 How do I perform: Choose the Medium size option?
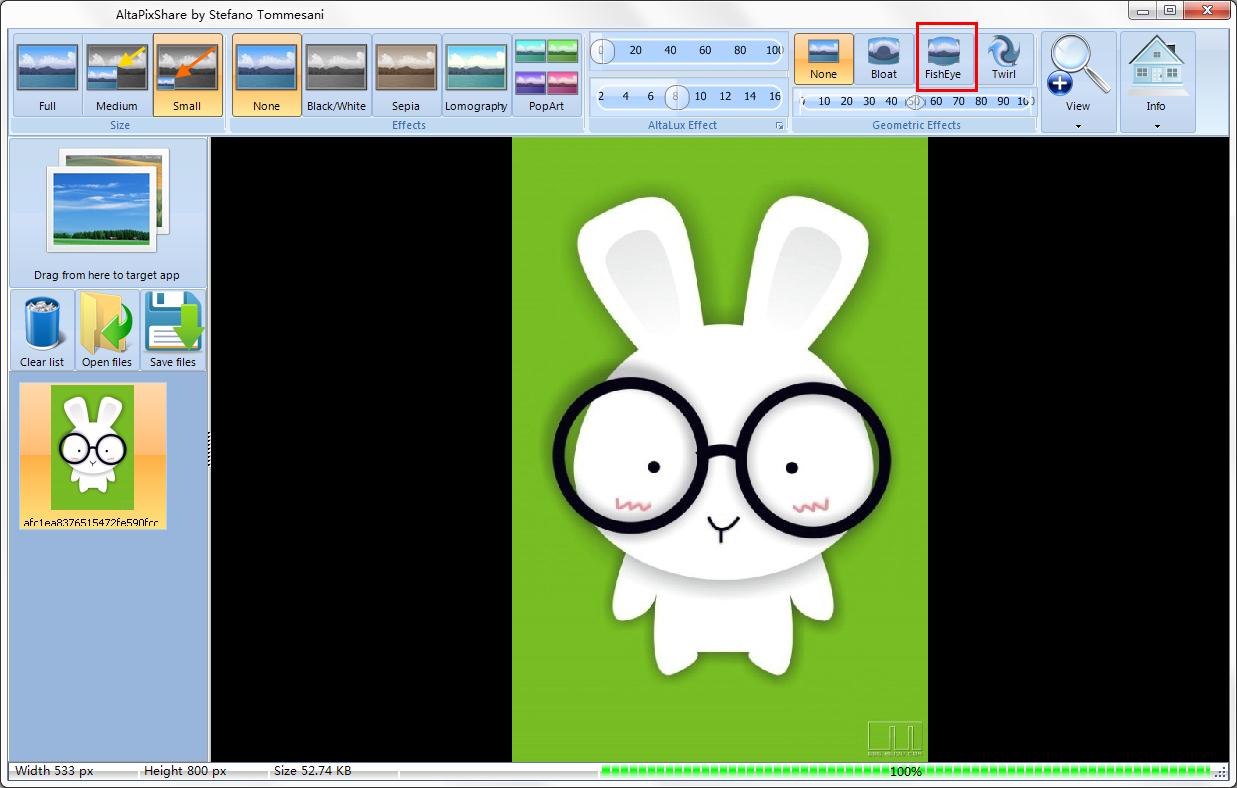117,75
